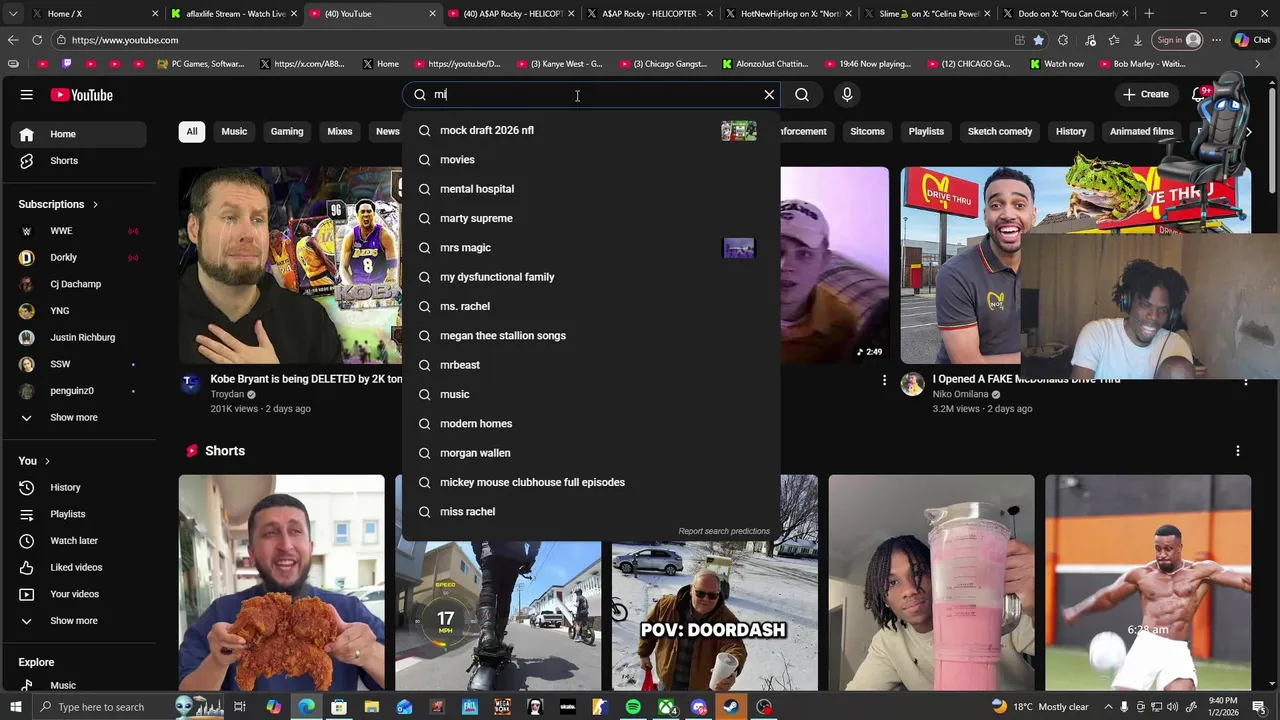
Task: Open the POV: DOORDASH short
Action: pyautogui.click(x=714, y=583)
